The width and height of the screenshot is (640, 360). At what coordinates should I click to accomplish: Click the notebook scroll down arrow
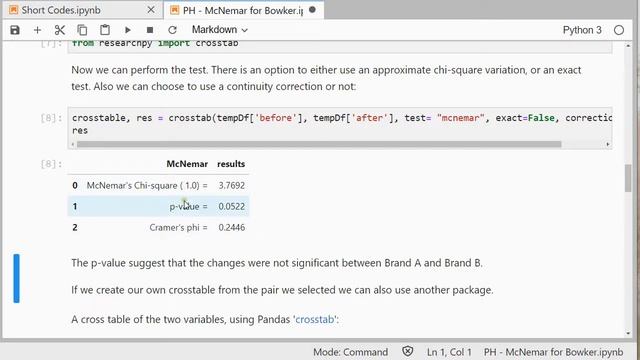coord(628,333)
